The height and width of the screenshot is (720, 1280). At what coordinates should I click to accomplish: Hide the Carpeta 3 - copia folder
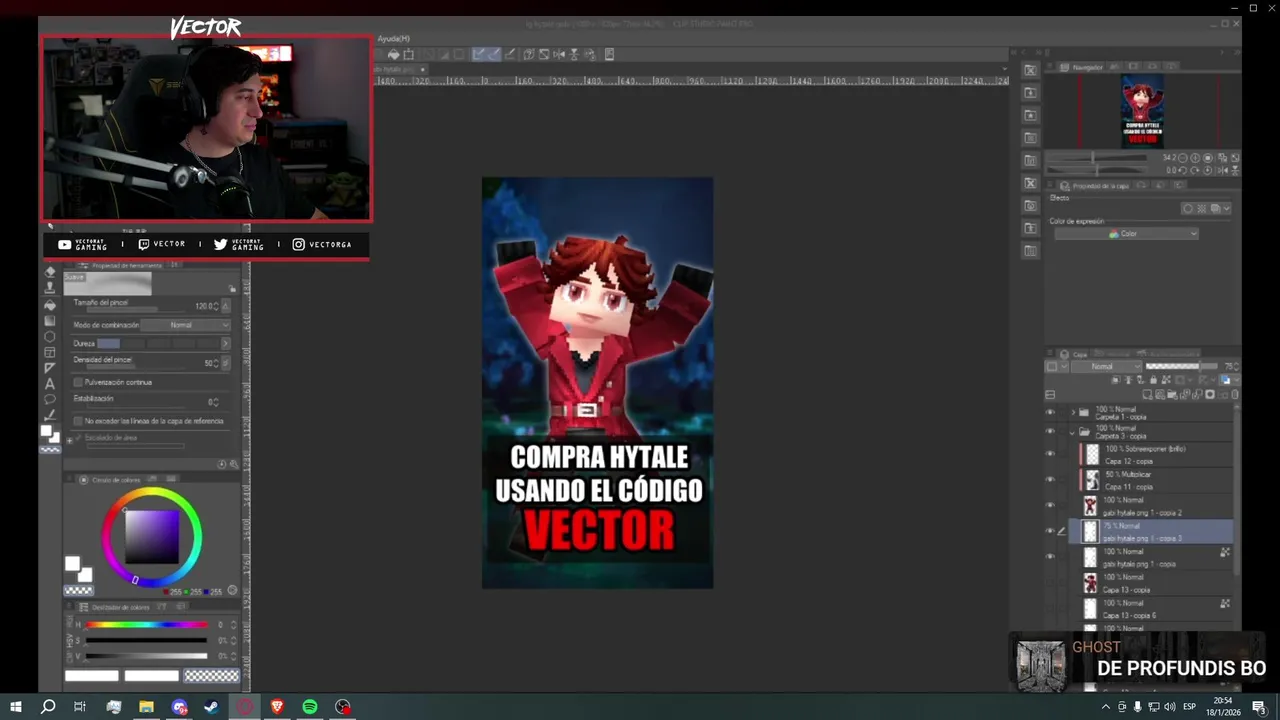click(x=1050, y=431)
